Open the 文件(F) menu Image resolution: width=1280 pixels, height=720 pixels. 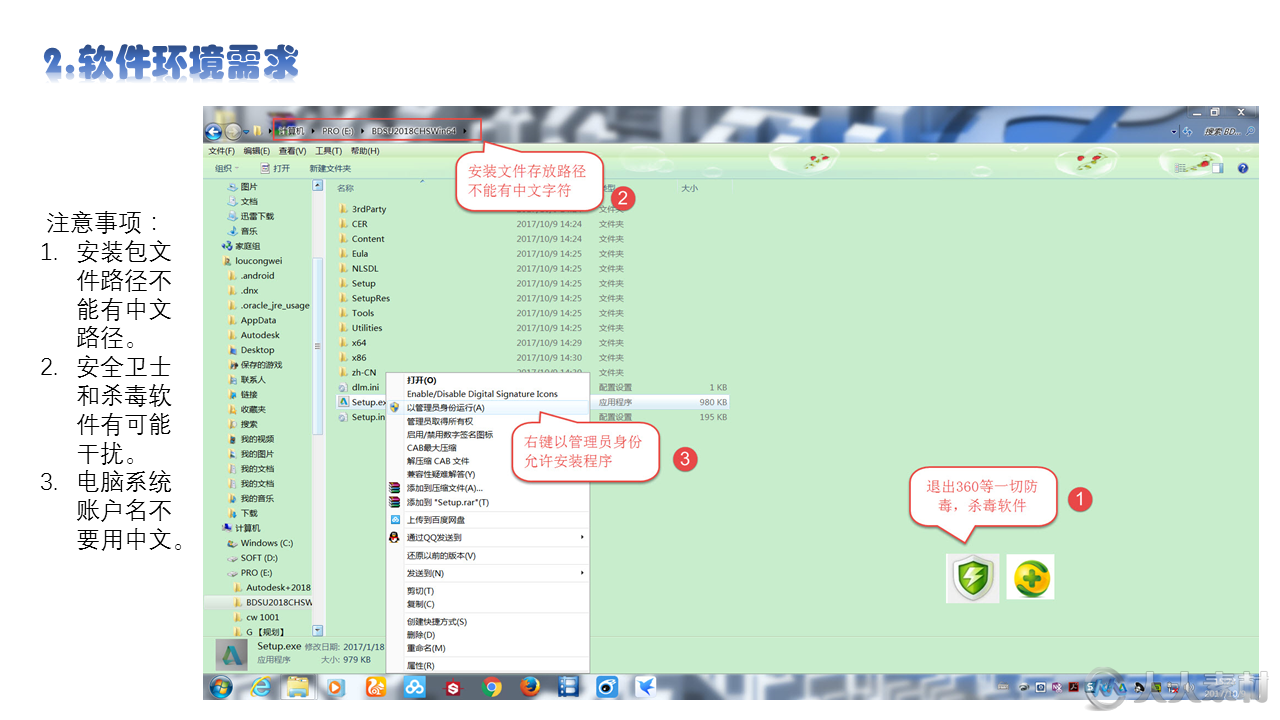tap(221, 151)
